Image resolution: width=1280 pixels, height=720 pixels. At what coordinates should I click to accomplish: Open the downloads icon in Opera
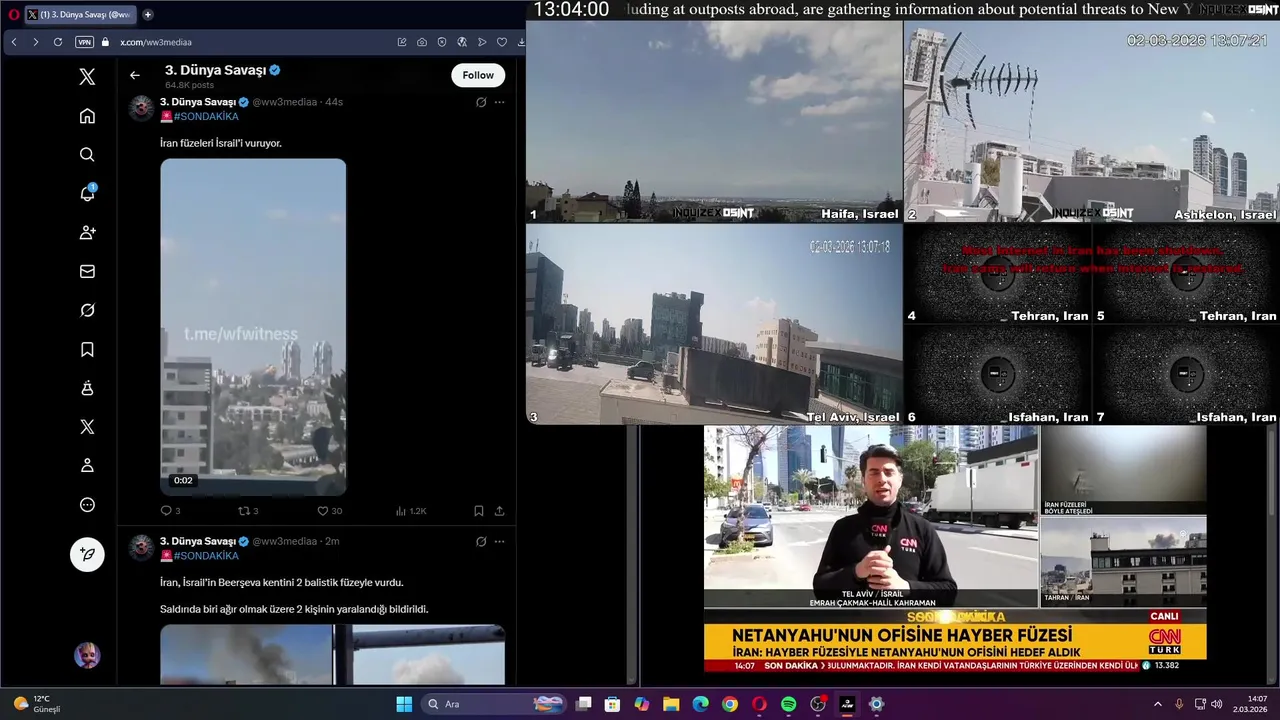click(520, 42)
